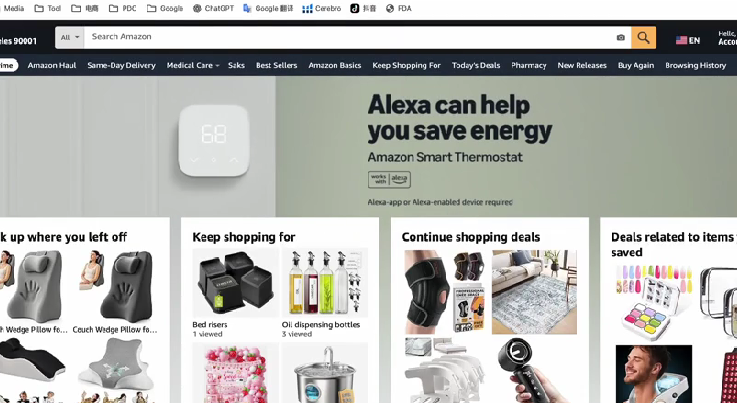Click the orange search magnifier button

643,38
